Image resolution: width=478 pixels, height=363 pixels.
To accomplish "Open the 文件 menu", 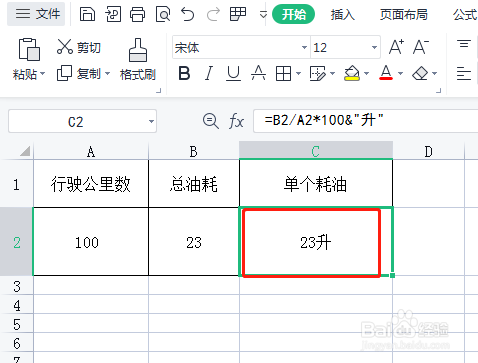I will point(37,14).
